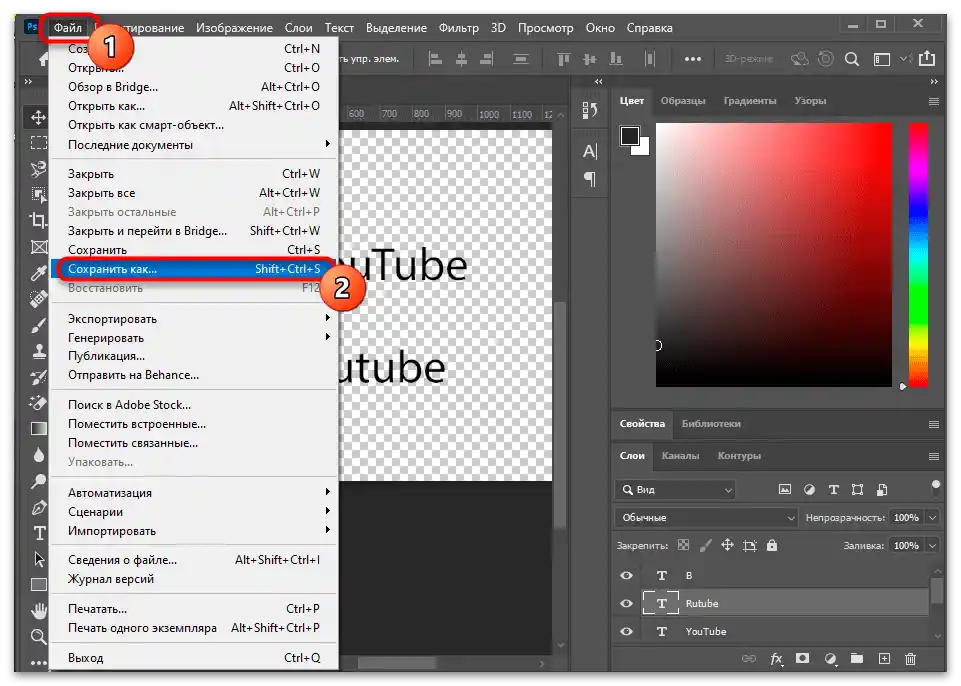This screenshot has height=686, width=961.
Task: Delete layer with the trash icon
Action: 911,658
